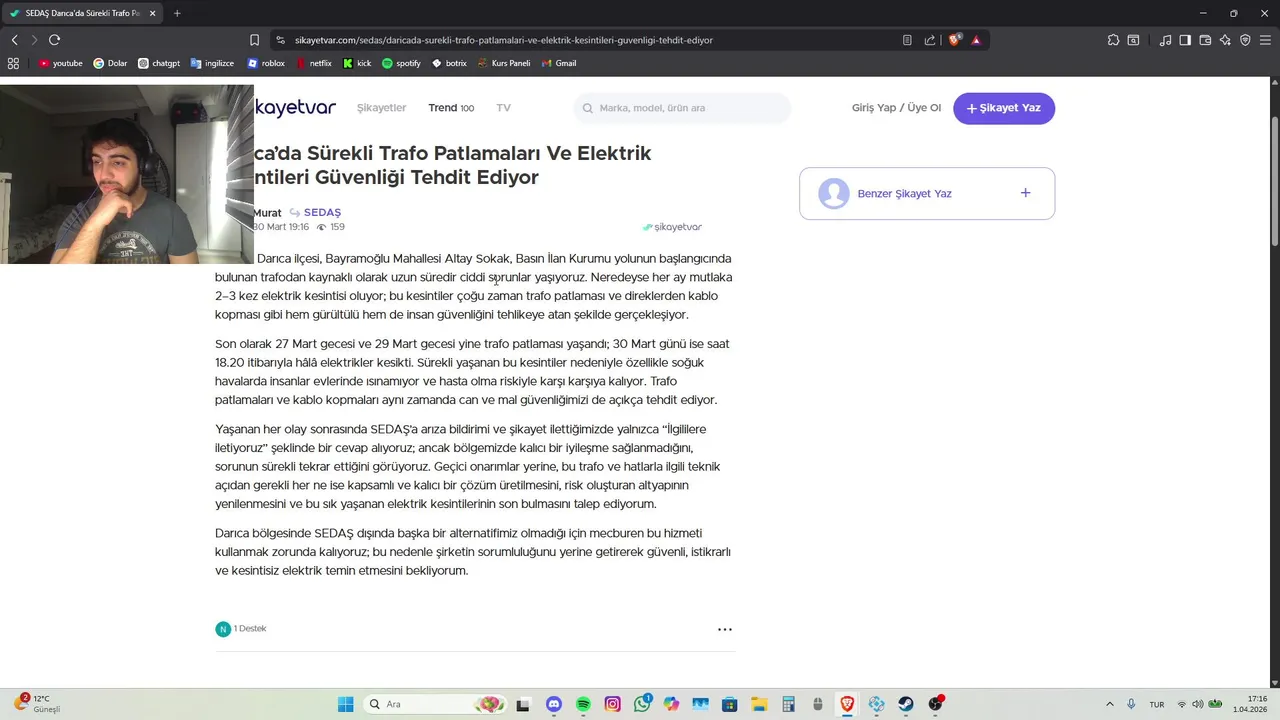Viewport: 1280px width, 720px height.
Task: Click the TUR keyboard language indicator
Action: (1157, 704)
